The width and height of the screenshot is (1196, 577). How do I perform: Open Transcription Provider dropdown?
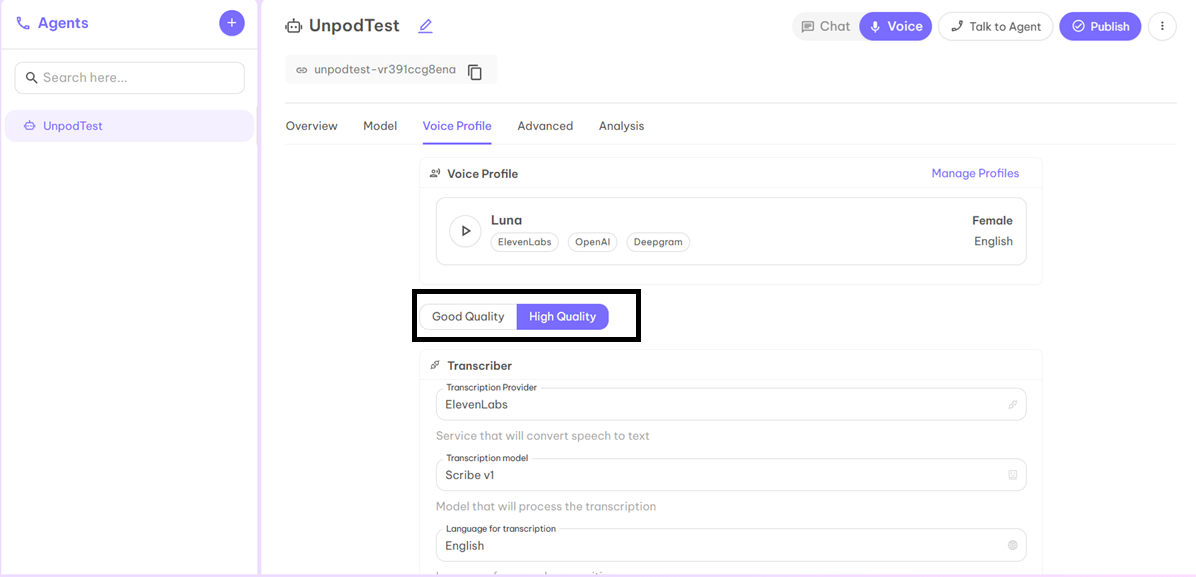(731, 405)
